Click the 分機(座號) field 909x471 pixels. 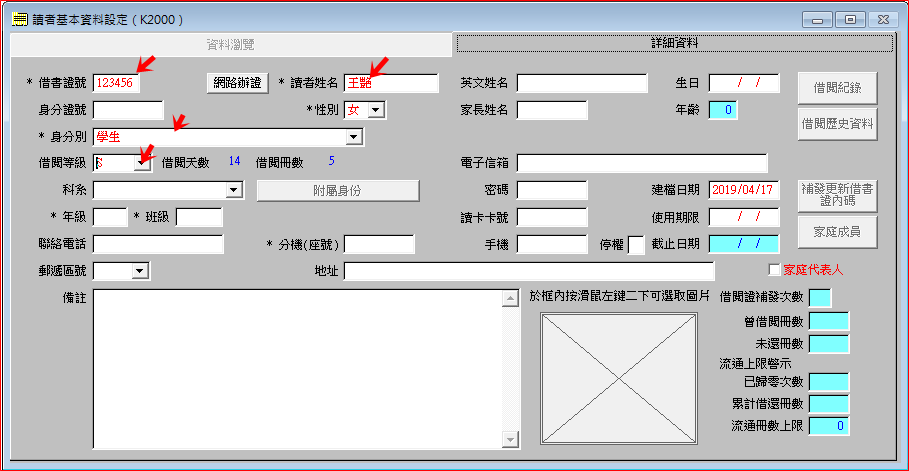coord(379,244)
